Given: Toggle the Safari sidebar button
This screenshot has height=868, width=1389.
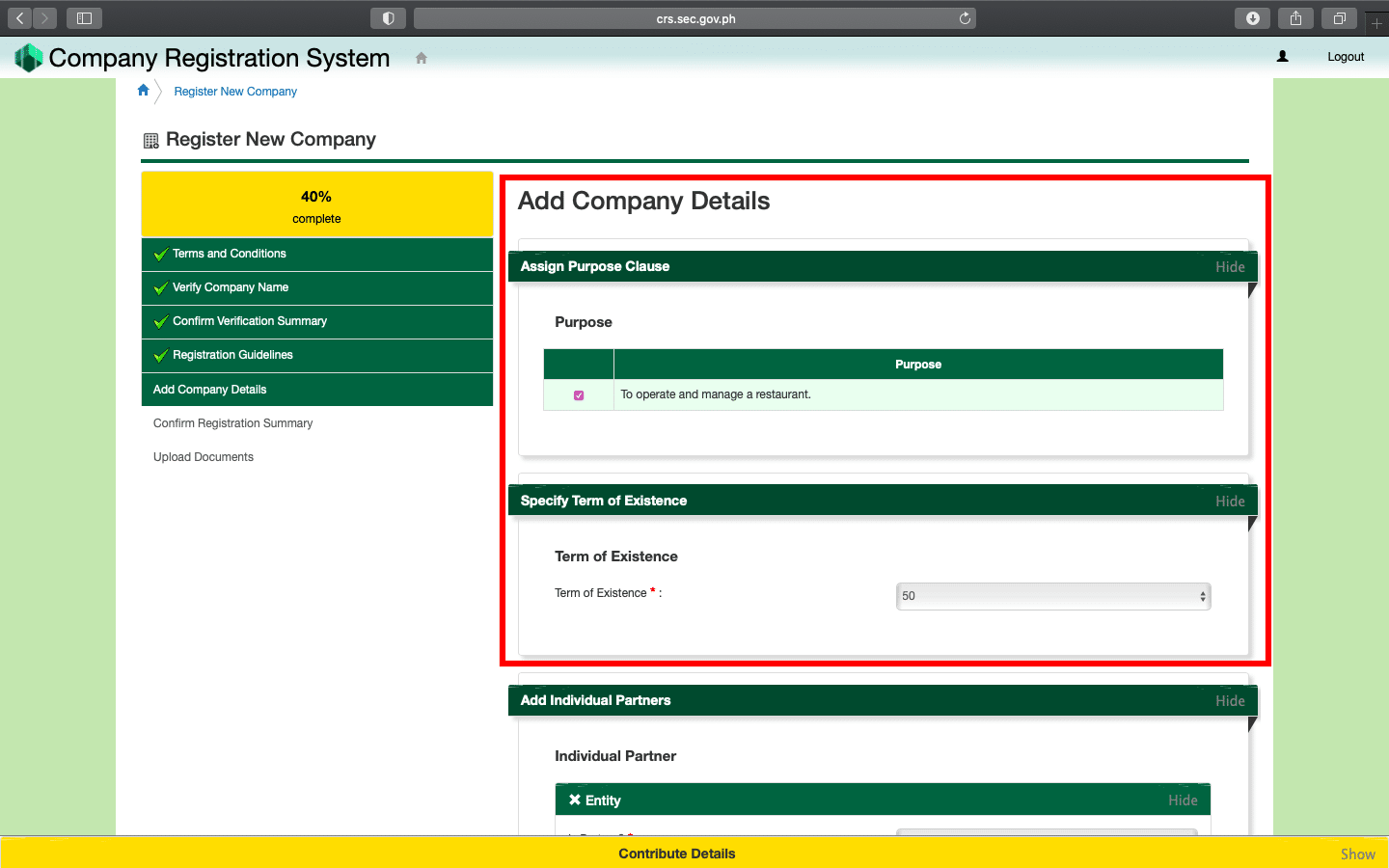Looking at the screenshot, I should [x=84, y=18].
